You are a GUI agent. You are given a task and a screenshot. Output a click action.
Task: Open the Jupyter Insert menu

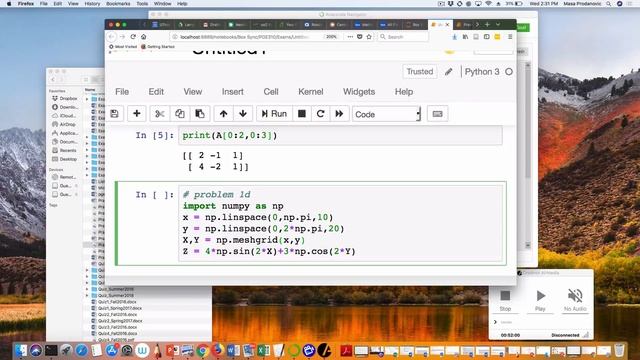(x=233, y=92)
